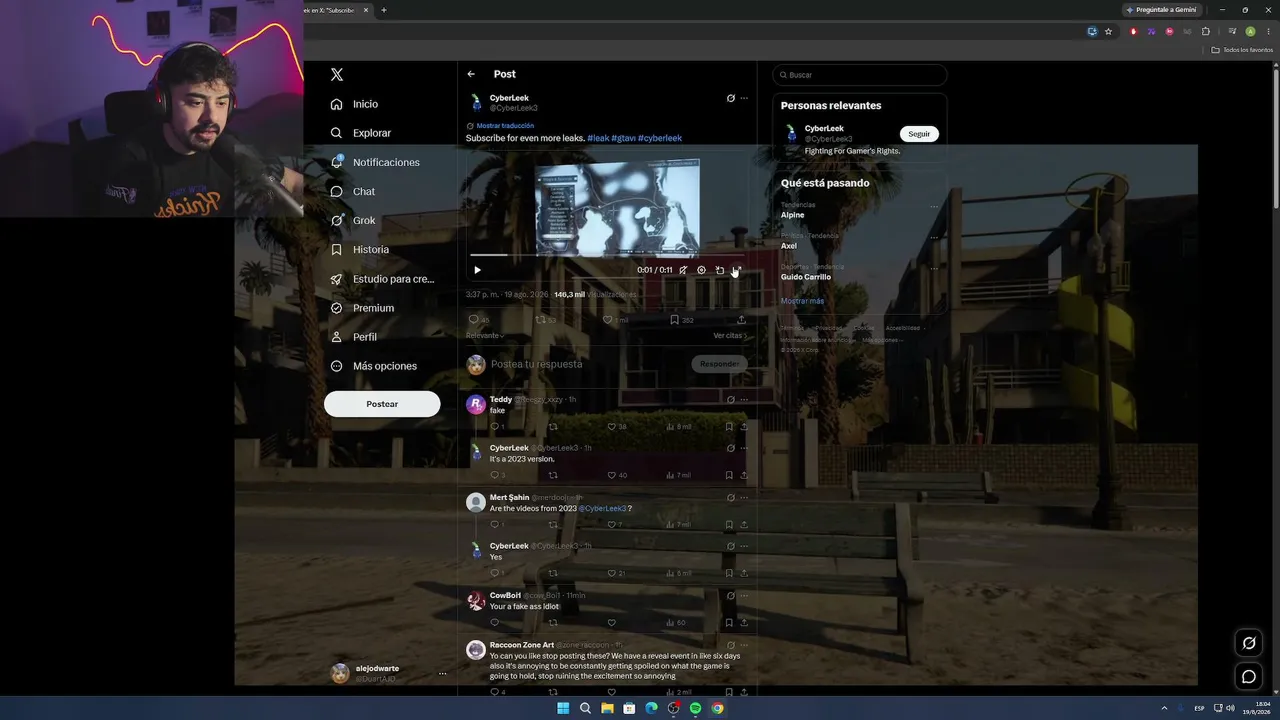Bookmark Mert Şahin's comment
The image size is (1280, 720).
(729, 525)
